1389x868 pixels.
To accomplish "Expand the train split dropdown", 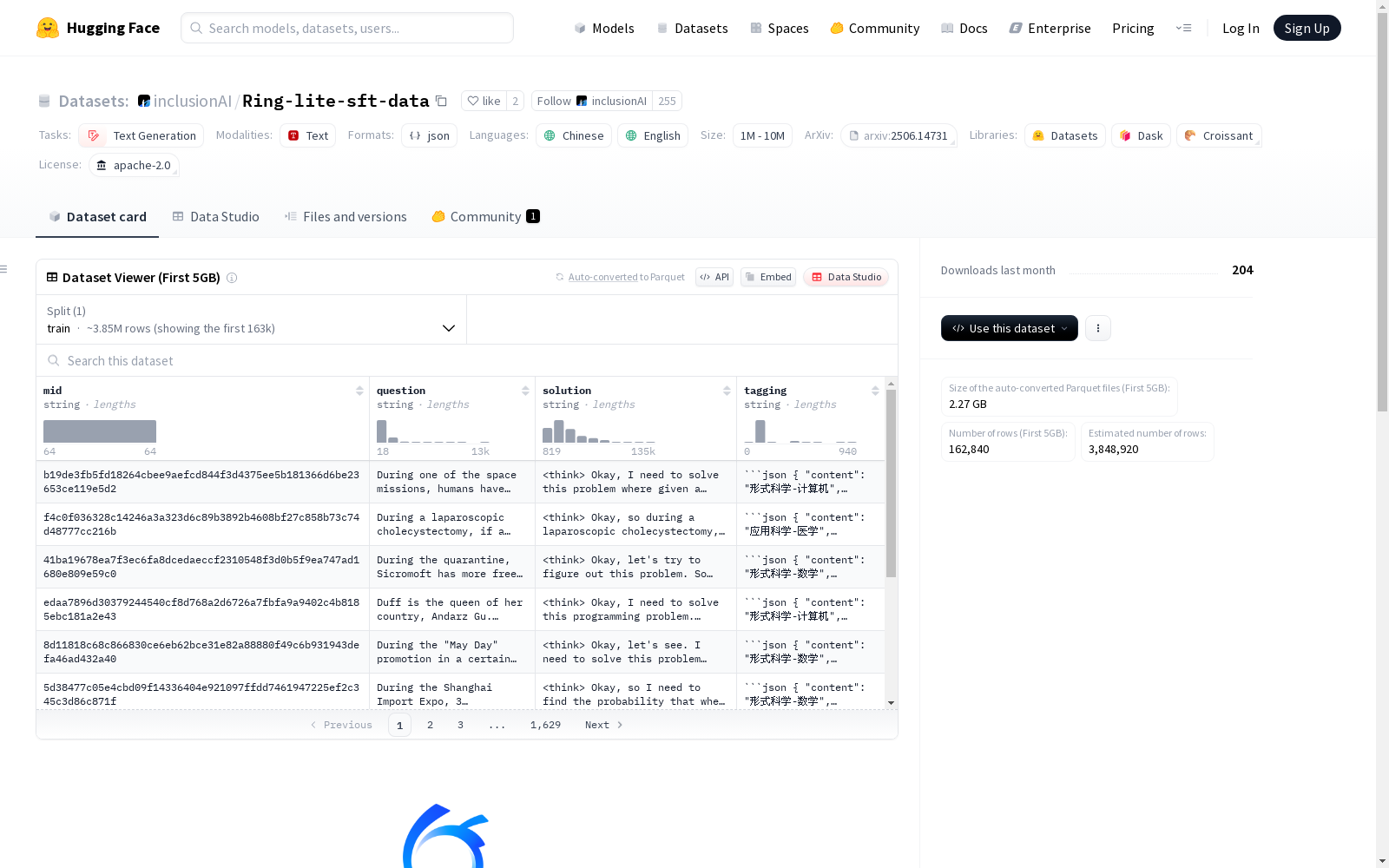I will click(251, 319).
